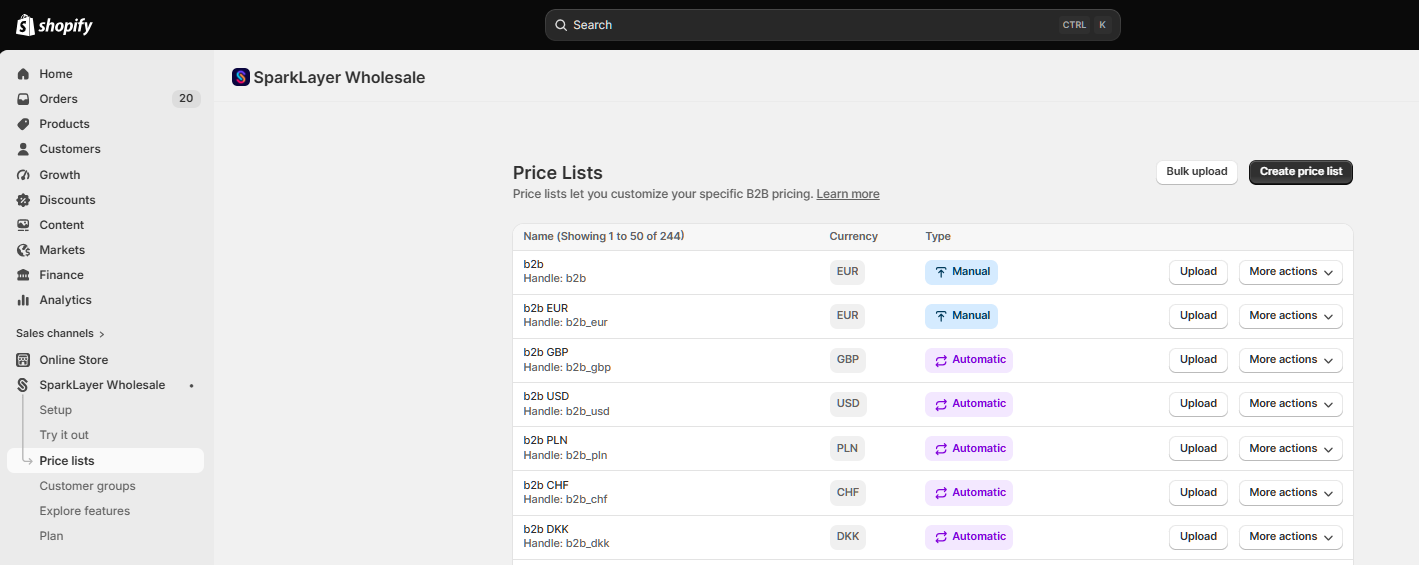The image size is (1419, 565).
Task: Click the pin dot beside SparkLayer Wholesale
Action: (x=191, y=386)
